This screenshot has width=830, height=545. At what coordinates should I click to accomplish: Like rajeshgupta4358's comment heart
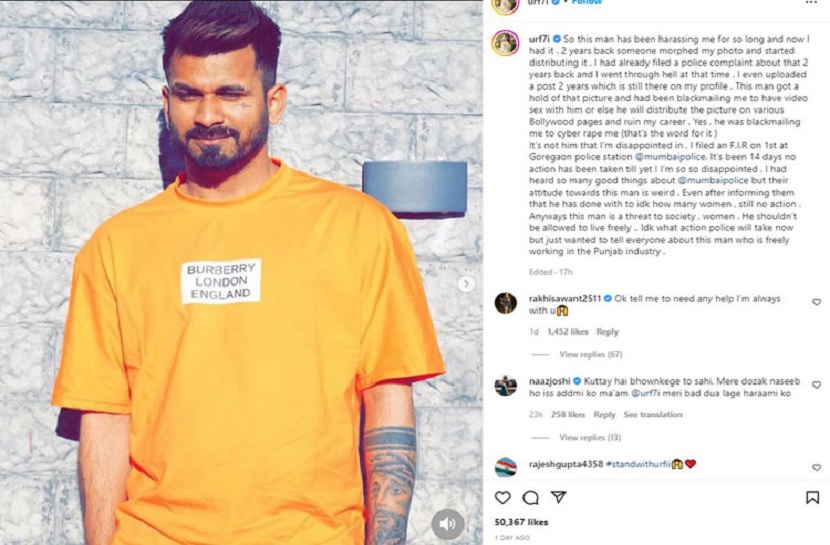[x=816, y=468]
